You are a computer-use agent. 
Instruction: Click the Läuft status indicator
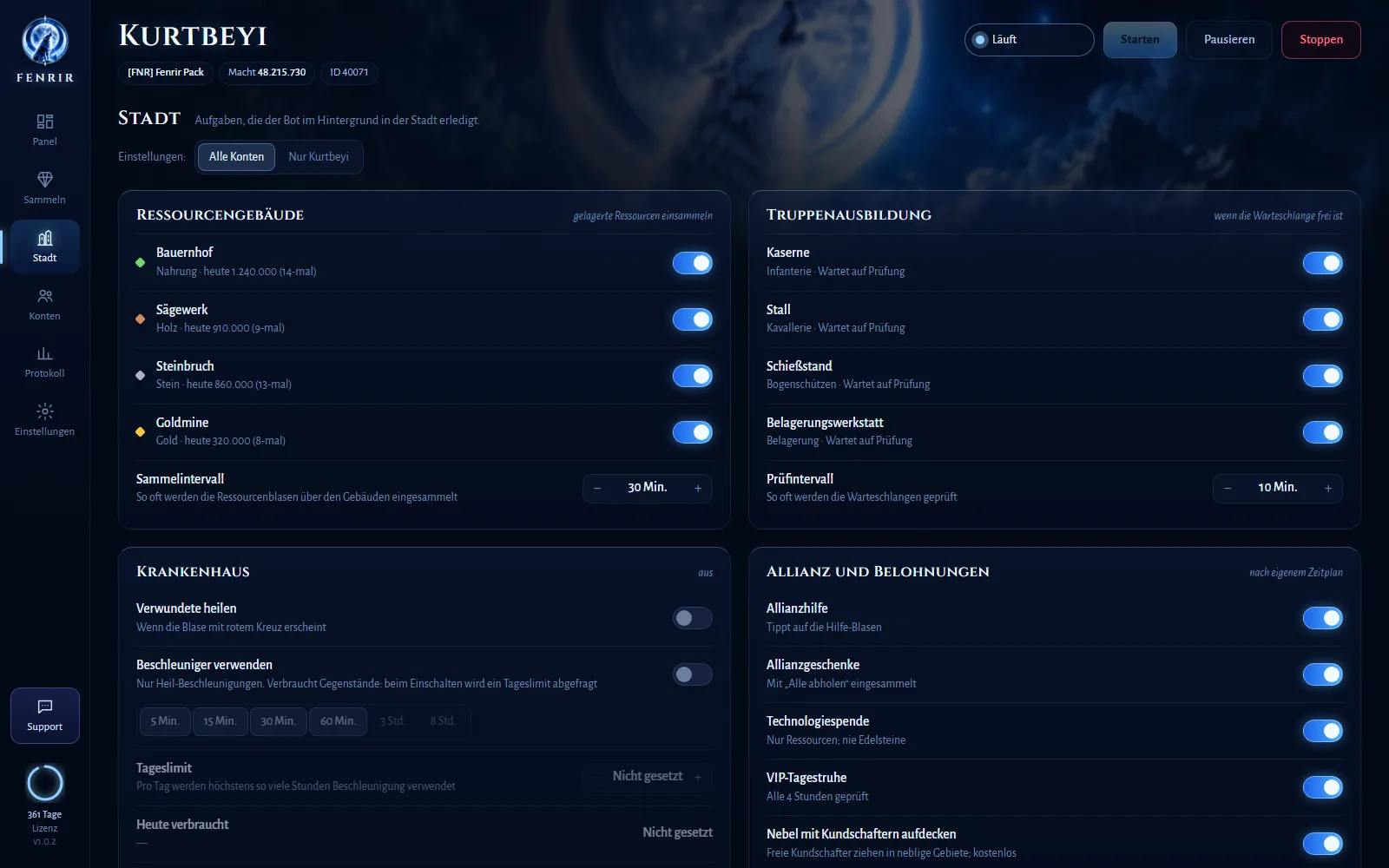click(1029, 40)
